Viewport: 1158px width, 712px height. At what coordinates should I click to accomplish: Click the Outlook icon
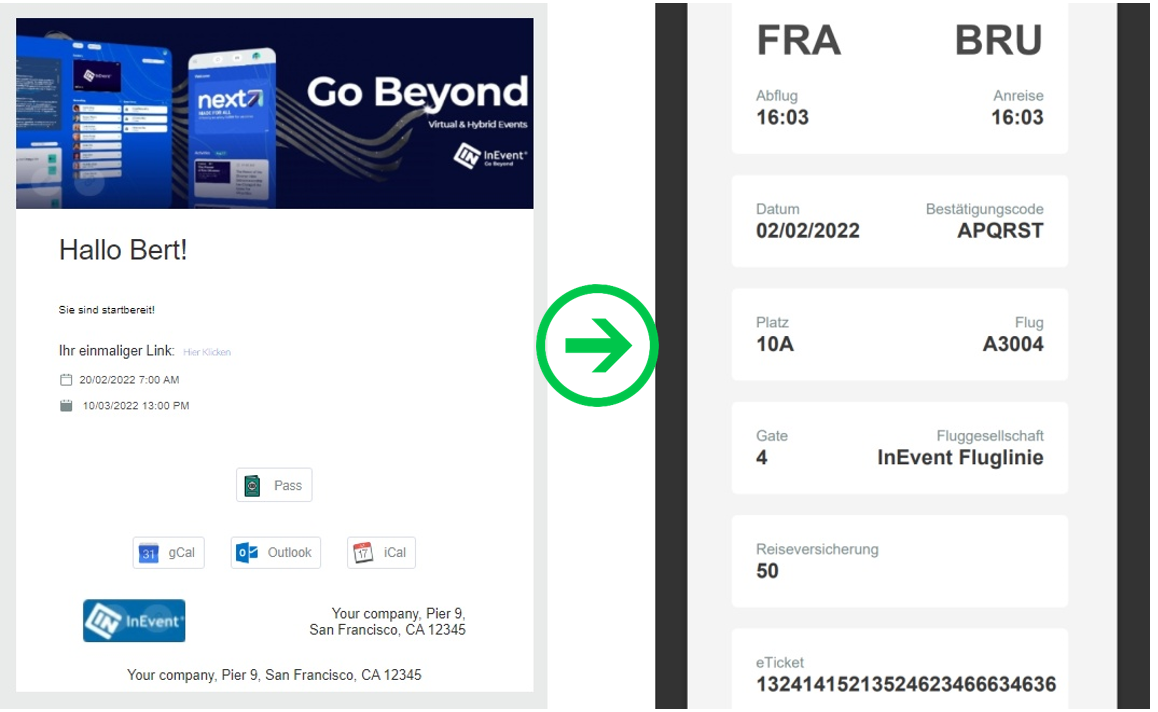(247, 552)
